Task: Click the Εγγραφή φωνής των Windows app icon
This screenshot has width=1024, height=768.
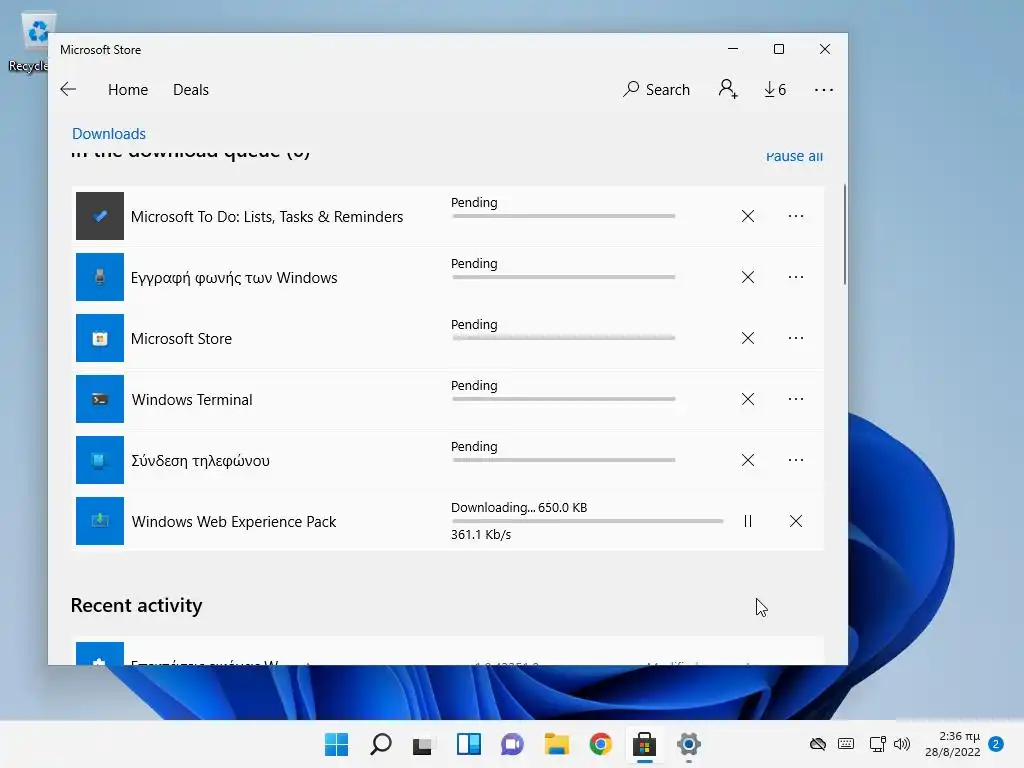Action: click(x=100, y=277)
